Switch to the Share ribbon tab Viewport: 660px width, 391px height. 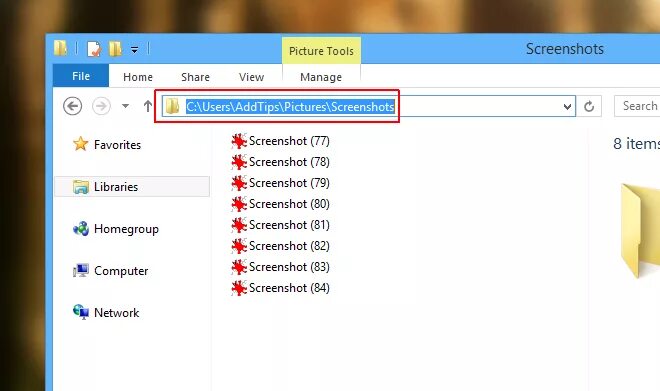point(195,77)
